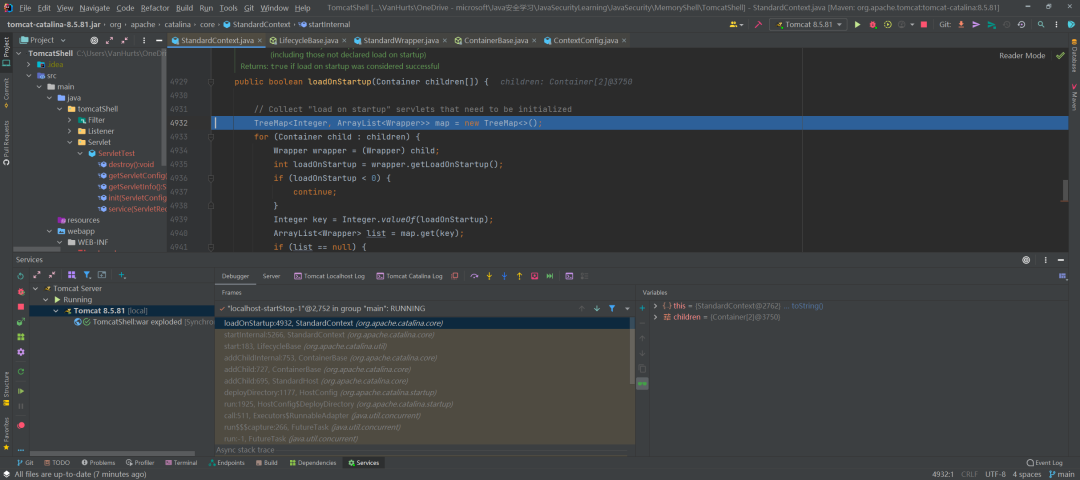Click the red Stop button in top toolbar
Screen dimensions: 1080x480
click(924, 24)
